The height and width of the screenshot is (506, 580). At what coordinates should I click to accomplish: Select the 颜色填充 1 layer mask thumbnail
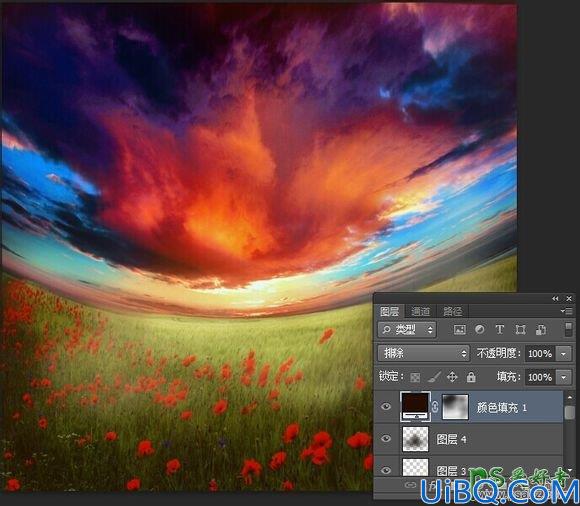tap(455, 407)
